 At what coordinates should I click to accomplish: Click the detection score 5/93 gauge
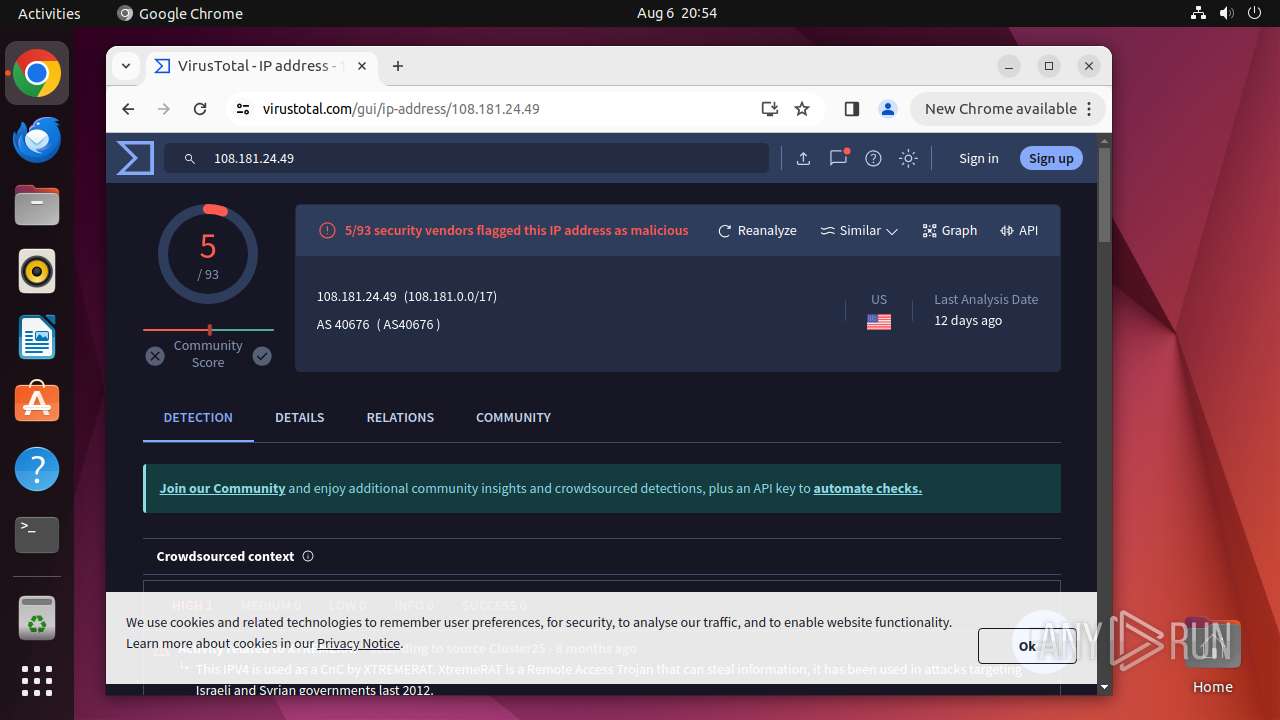pyautogui.click(x=208, y=254)
